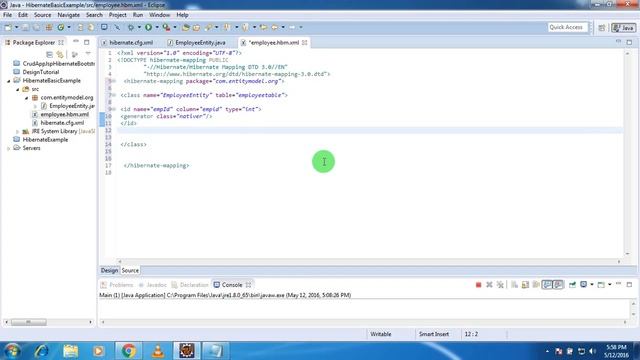Open the Project menu
This screenshot has height=360, width=640.
pos(118,15)
